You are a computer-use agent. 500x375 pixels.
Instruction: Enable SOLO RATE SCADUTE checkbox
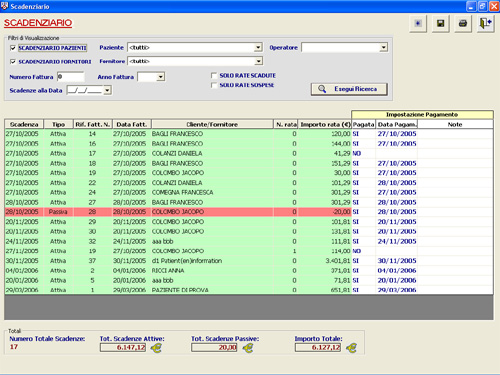(214, 76)
